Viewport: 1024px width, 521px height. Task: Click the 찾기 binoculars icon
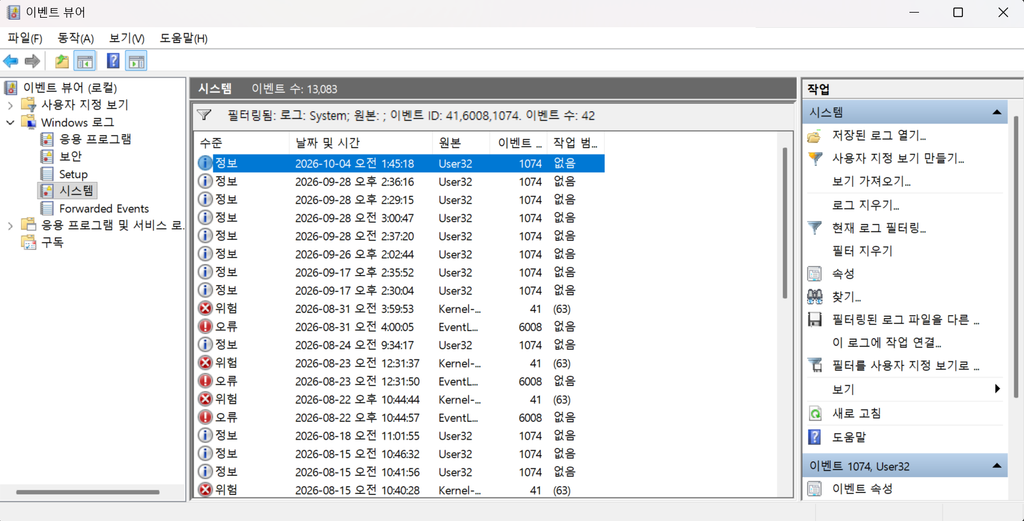pyautogui.click(x=814, y=296)
